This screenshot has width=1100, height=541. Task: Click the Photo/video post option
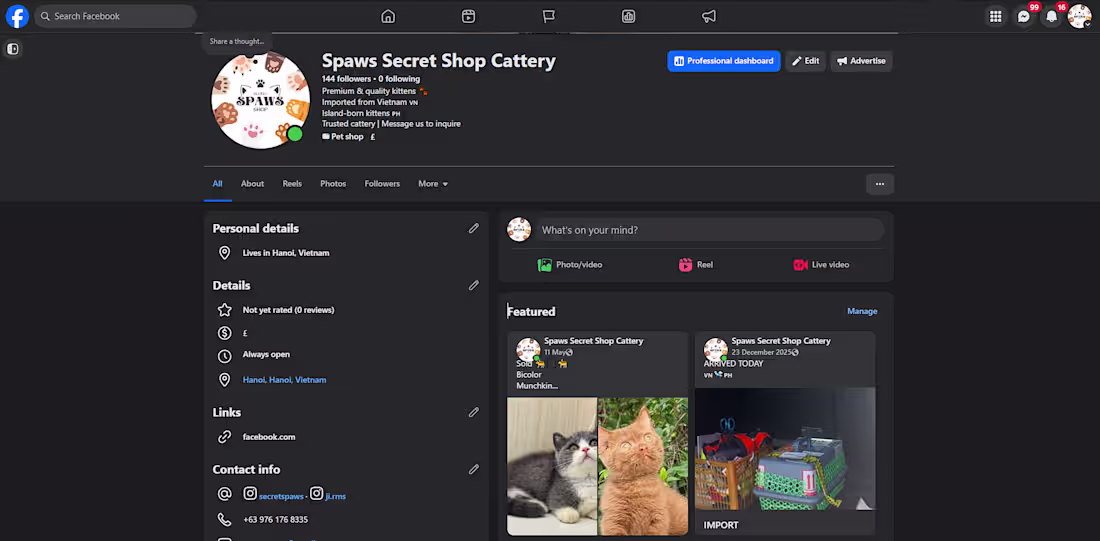(570, 265)
